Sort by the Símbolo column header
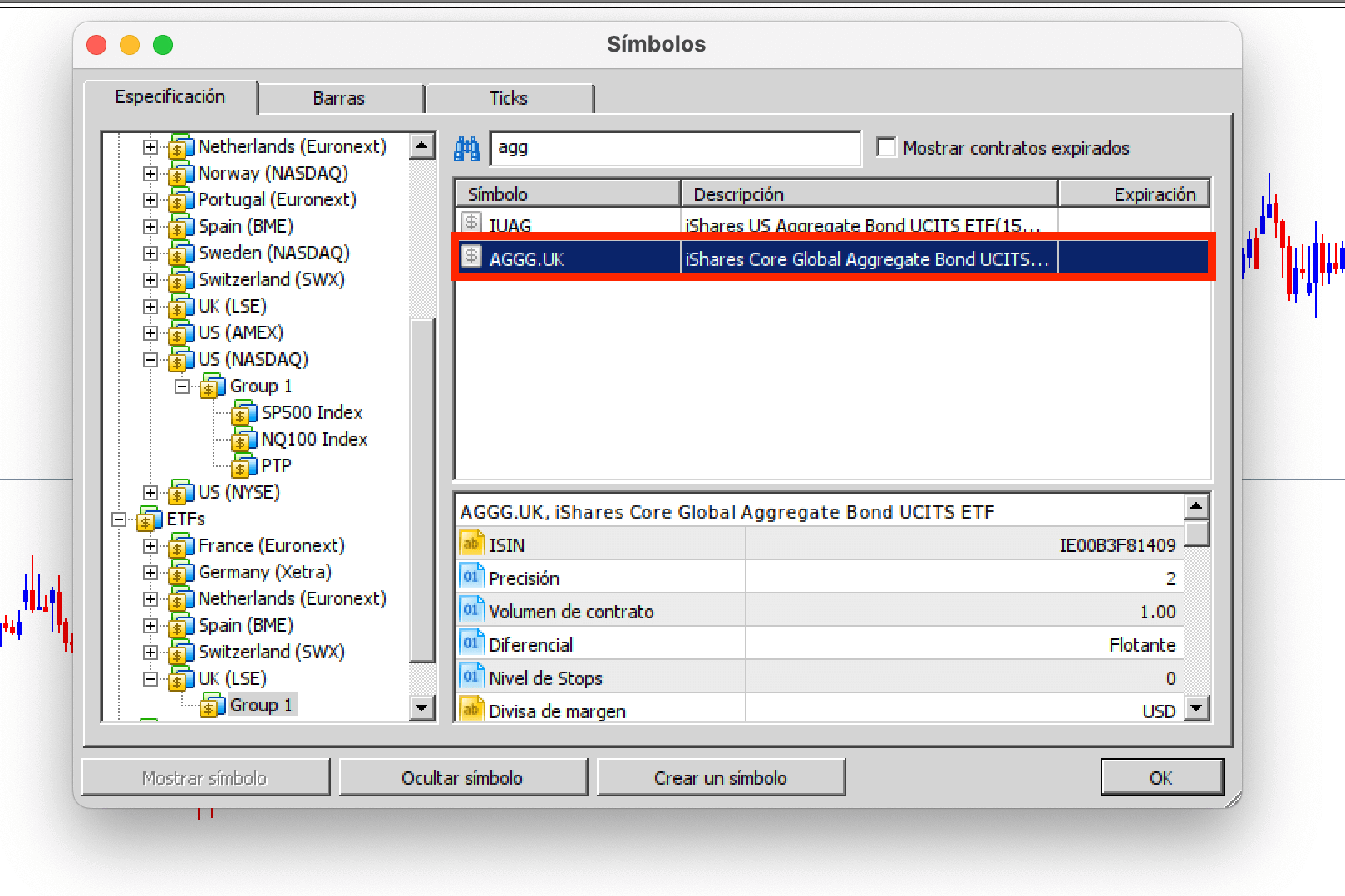This screenshot has height=896, width=1345. click(x=568, y=194)
